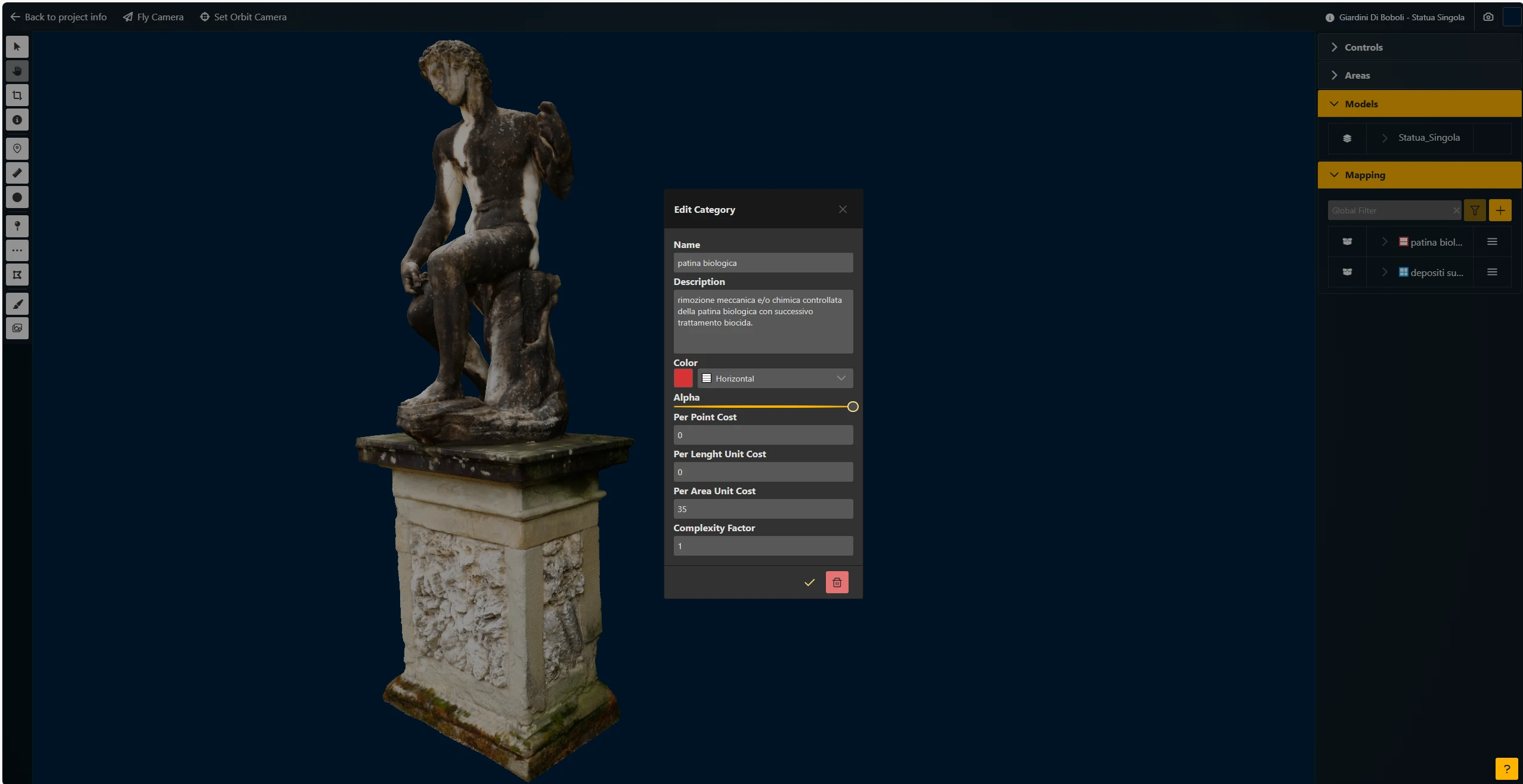This screenshot has width=1523, height=784.
Task: Click the image gallery tool
Action: pyautogui.click(x=17, y=328)
